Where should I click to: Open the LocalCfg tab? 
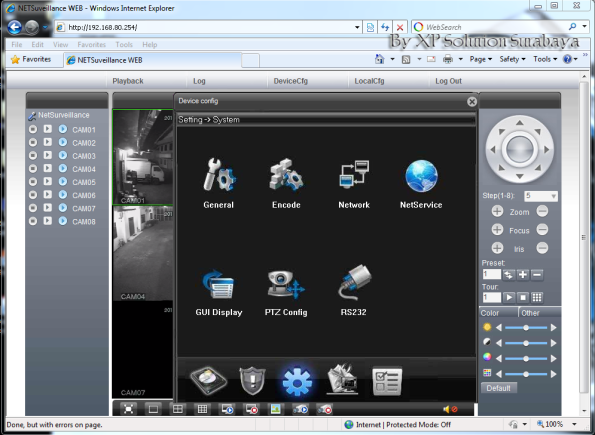point(369,81)
